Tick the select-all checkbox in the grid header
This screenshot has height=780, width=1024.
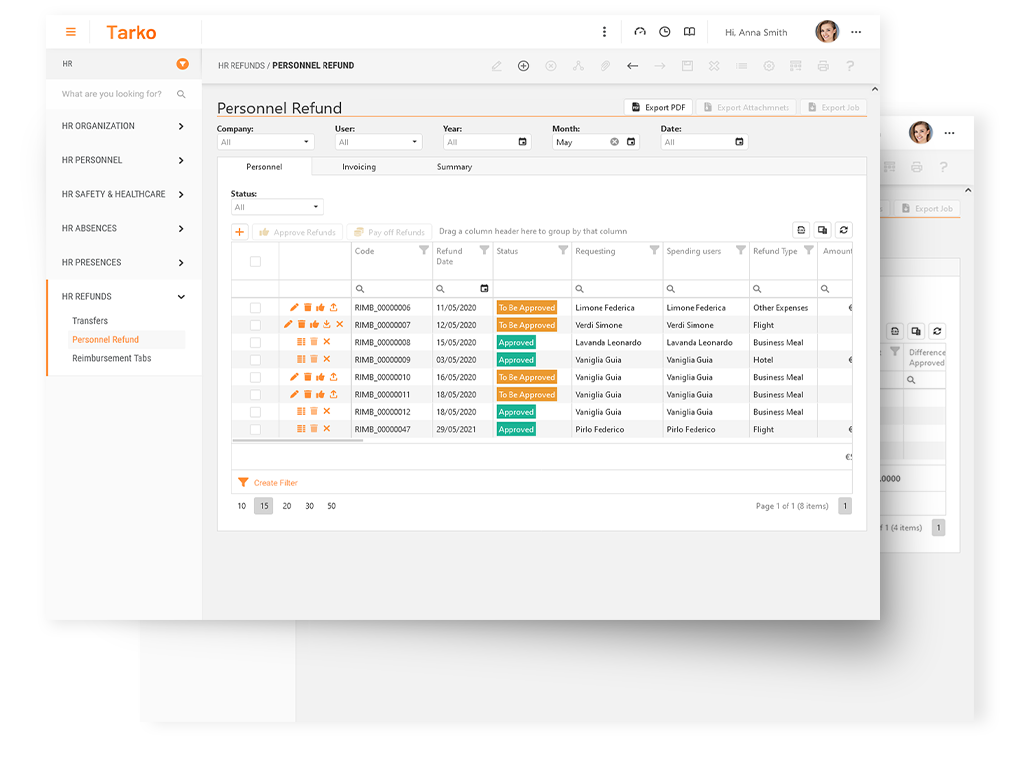[x=255, y=261]
